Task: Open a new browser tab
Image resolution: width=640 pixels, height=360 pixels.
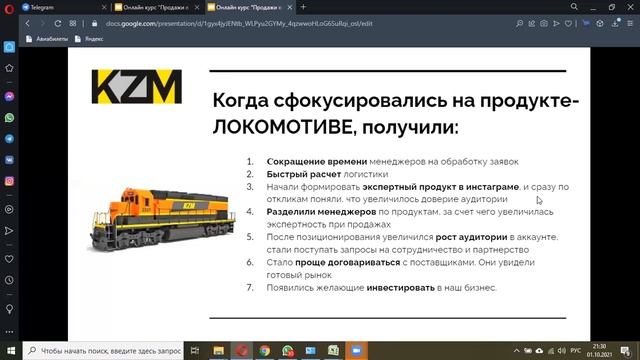Action: point(303,7)
